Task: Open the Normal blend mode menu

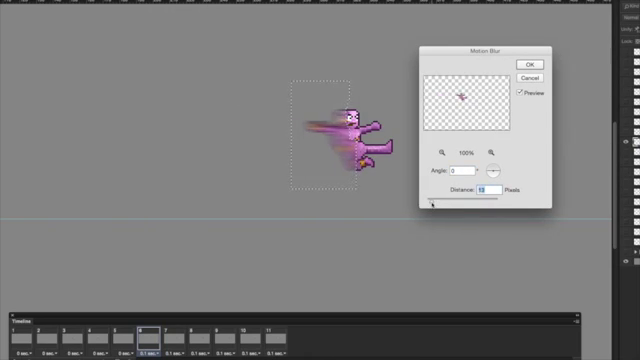Action: [631, 18]
